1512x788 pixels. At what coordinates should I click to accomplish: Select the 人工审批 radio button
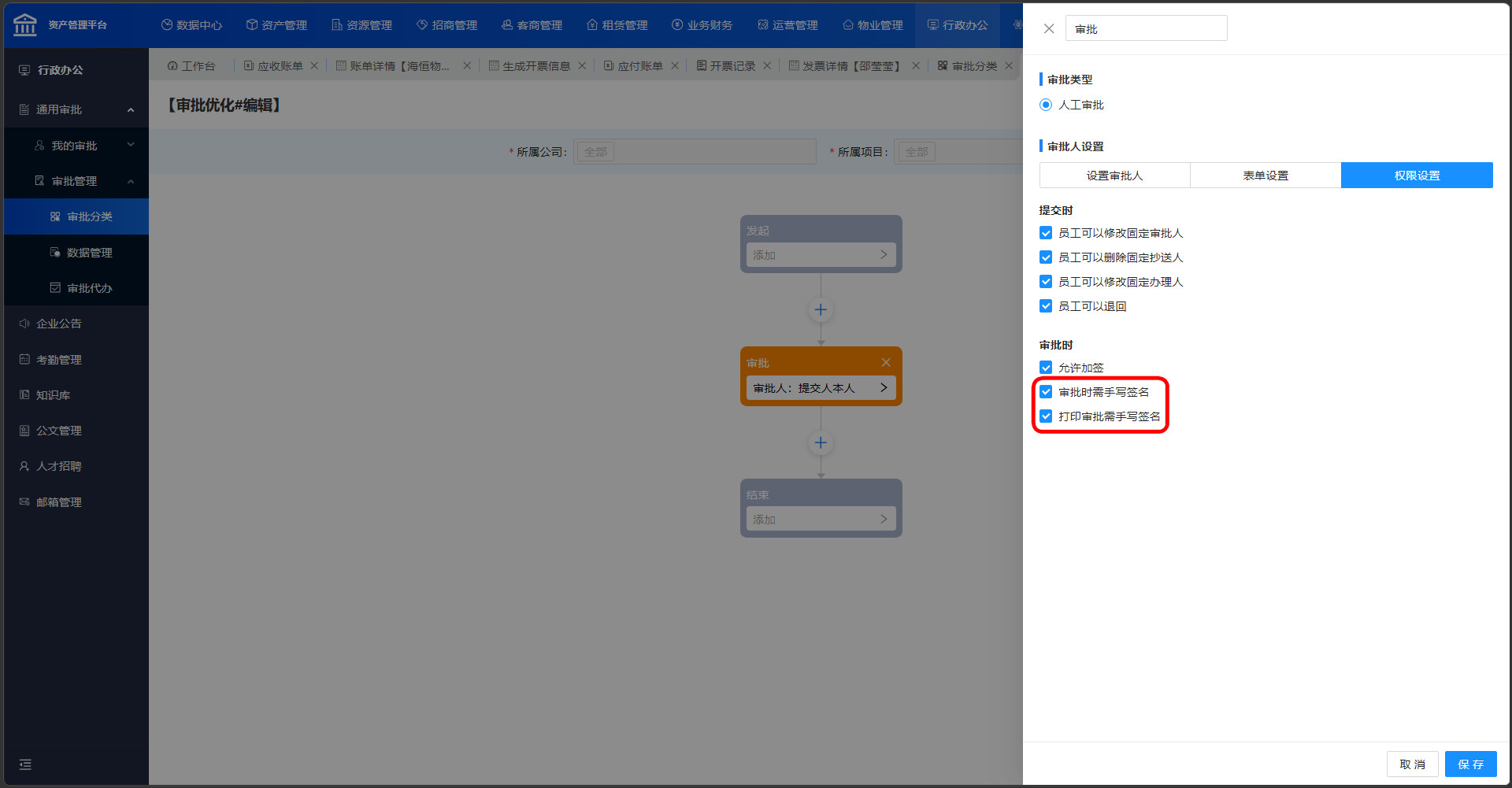coord(1046,105)
